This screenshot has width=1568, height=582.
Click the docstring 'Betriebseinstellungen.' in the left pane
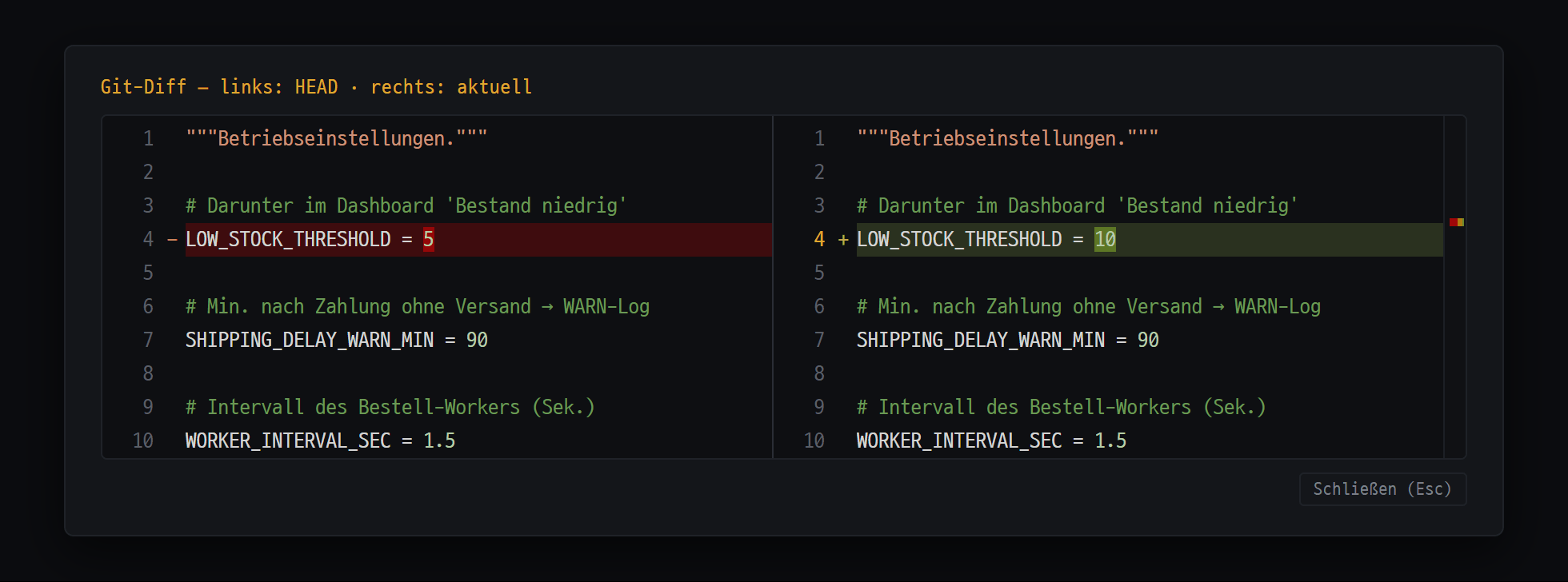(336, 138)
